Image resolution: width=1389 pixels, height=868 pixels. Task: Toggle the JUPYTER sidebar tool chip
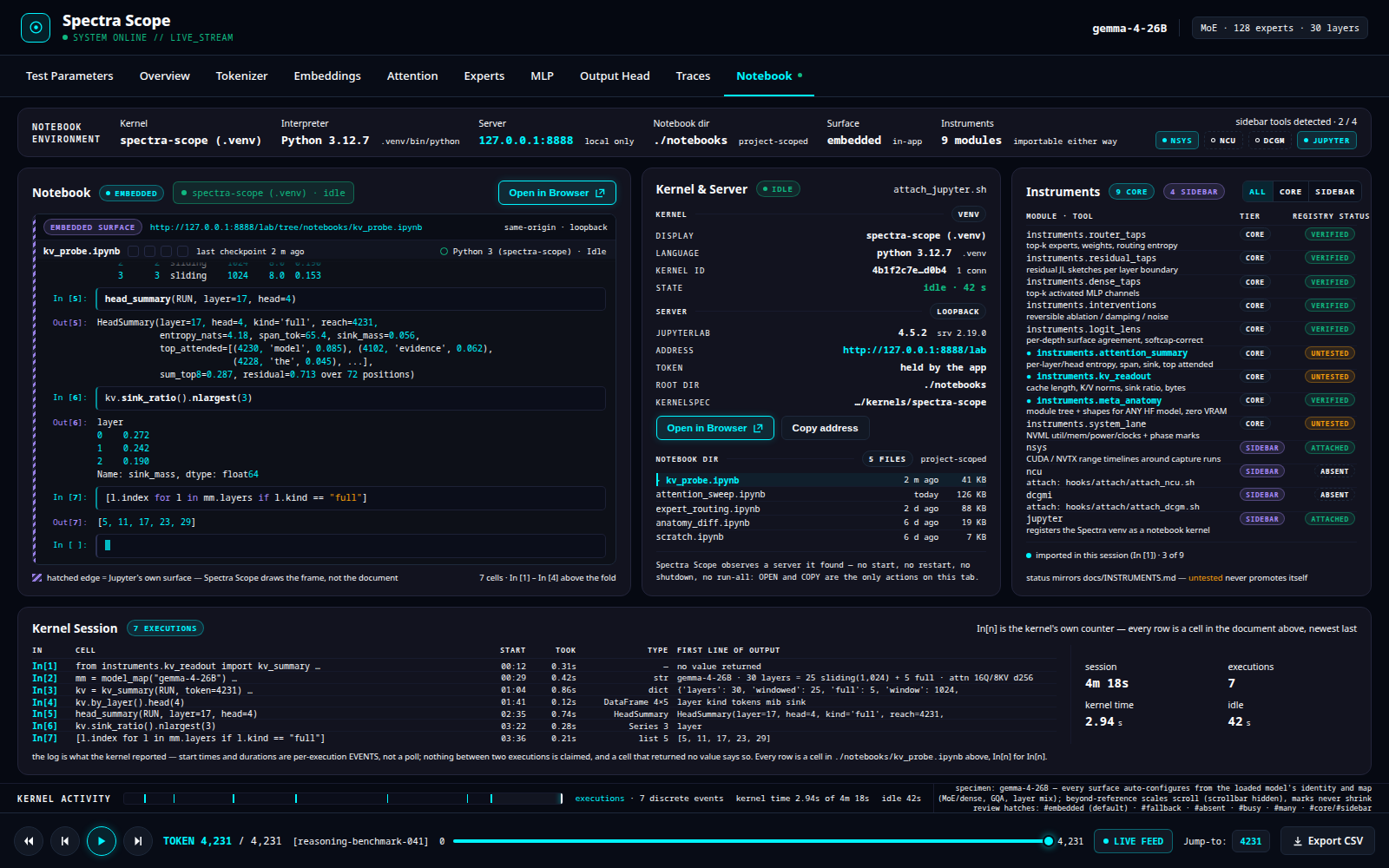coord(1326,141)
